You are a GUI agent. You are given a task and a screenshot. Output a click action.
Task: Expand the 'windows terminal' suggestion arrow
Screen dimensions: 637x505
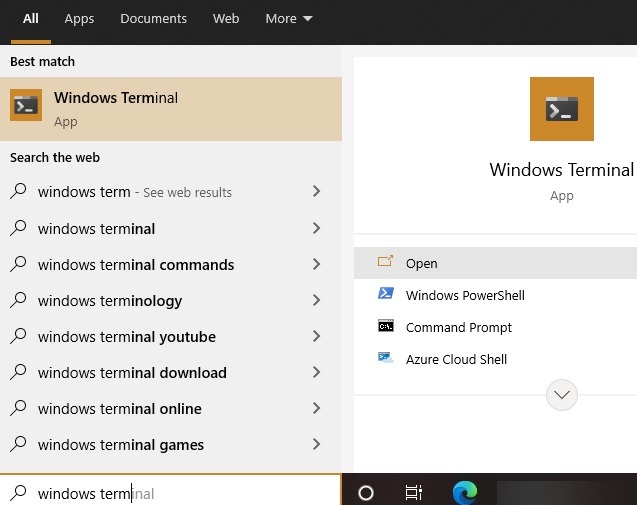click(x=316, y=228)
